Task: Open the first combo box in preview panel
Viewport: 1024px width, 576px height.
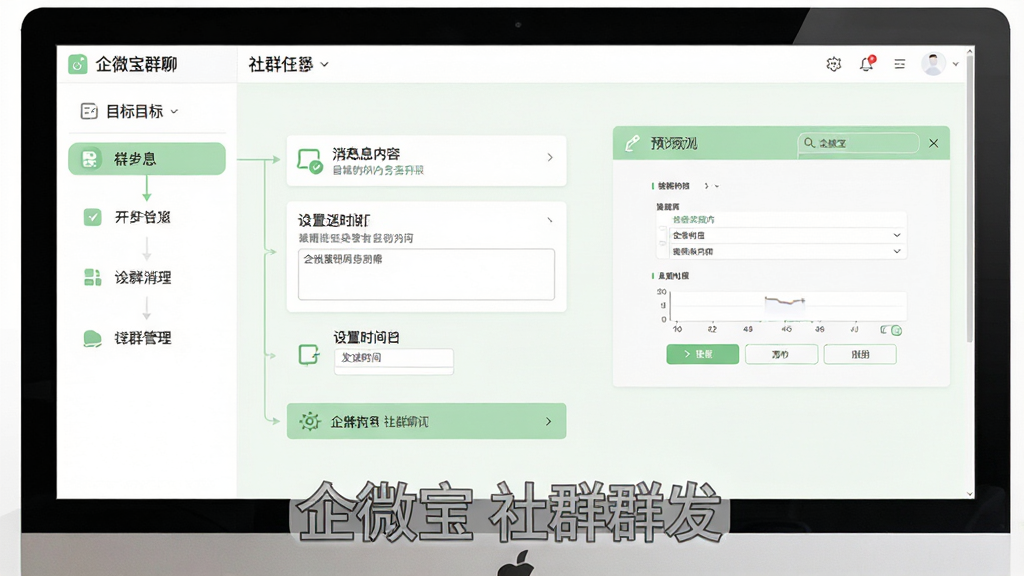Action: [787, 235]
